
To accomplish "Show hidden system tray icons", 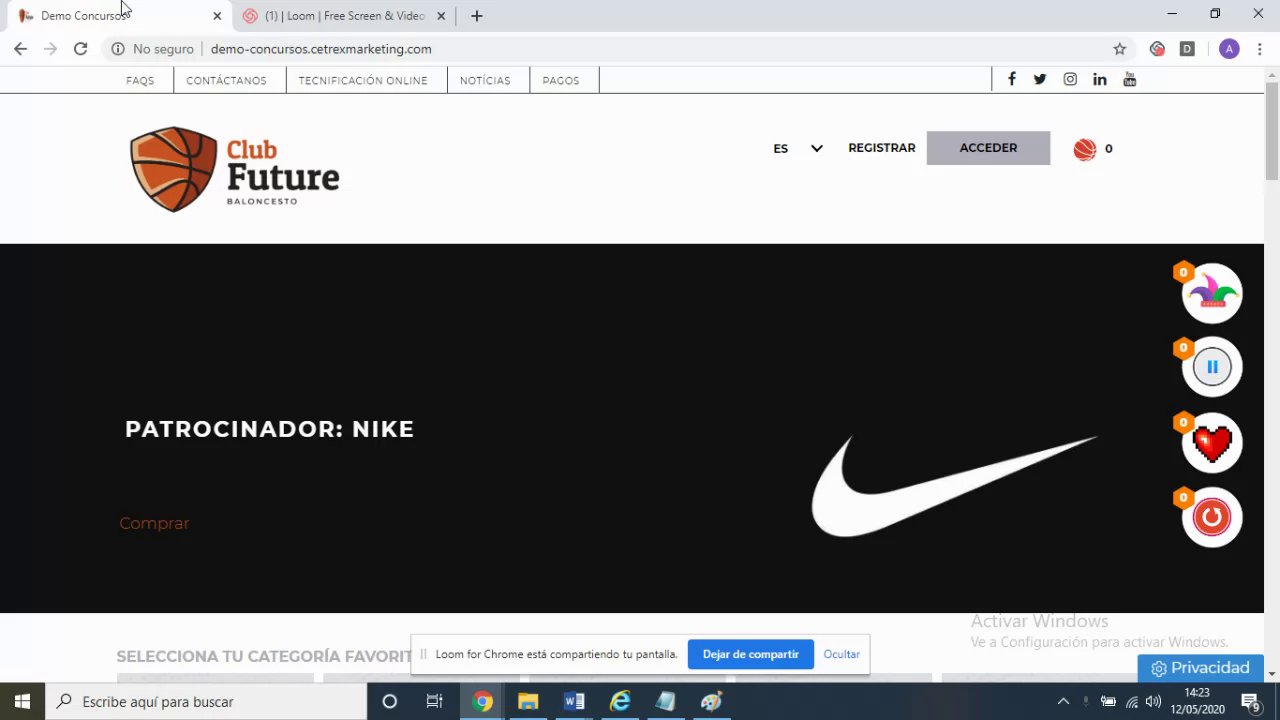I will pos(1063,702).
